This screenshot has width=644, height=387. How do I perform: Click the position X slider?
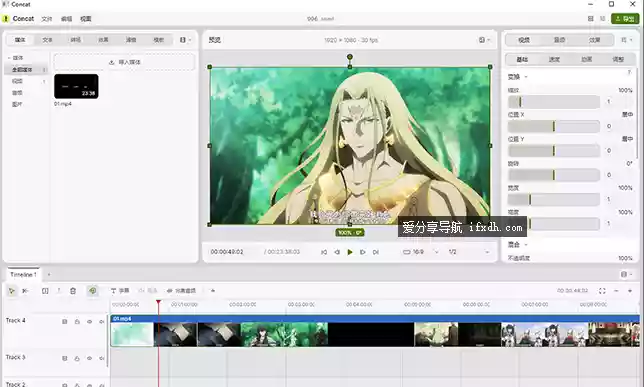[554, 127]
